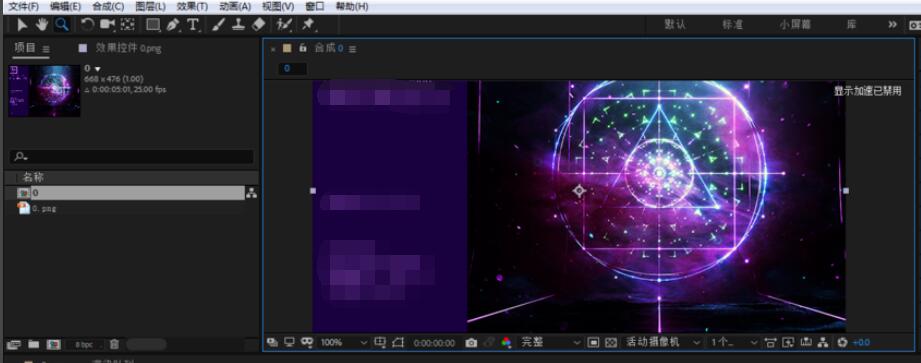Select the Brush tool
Screen dimensions: 921x363
click(218, 25)
